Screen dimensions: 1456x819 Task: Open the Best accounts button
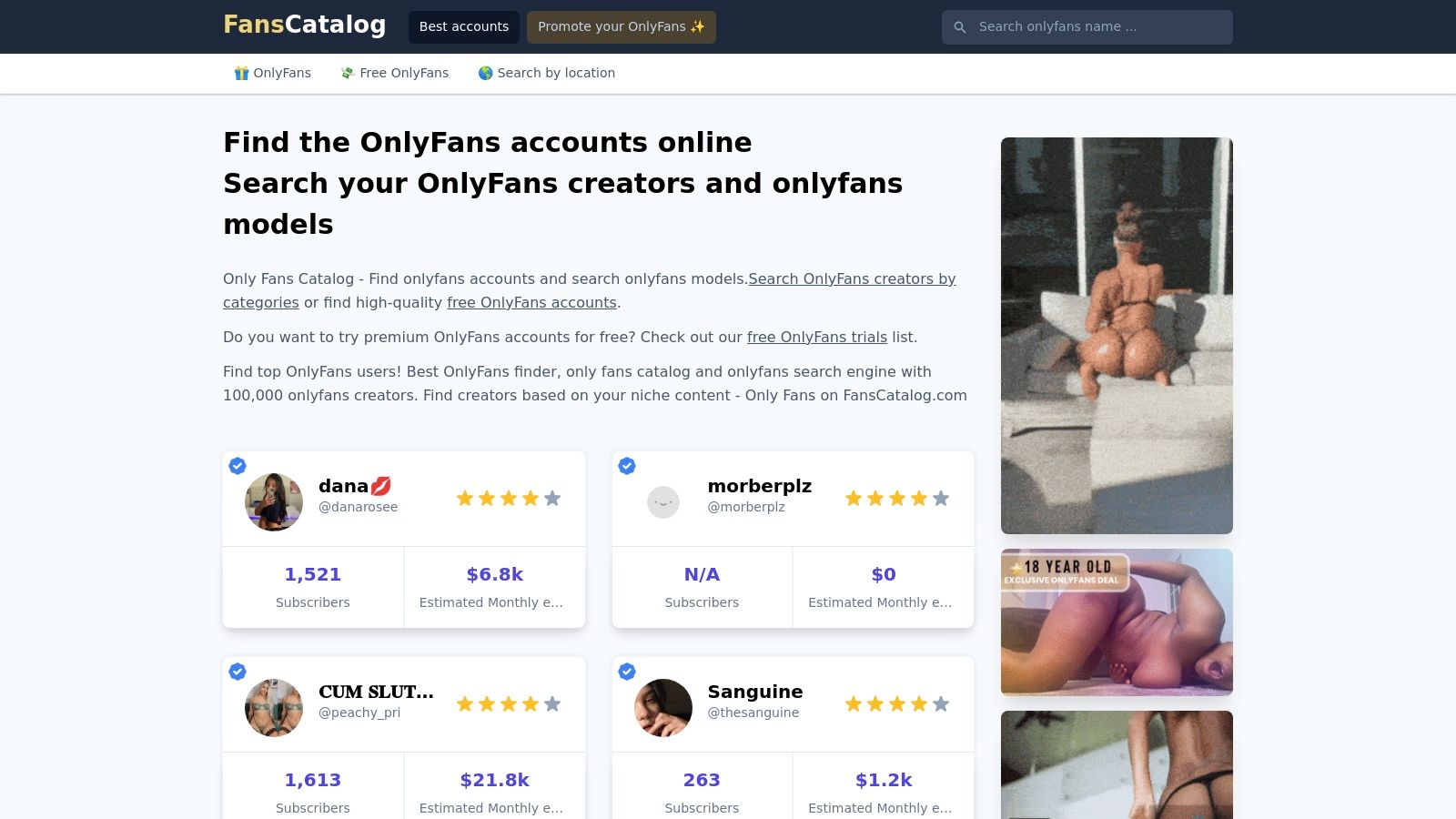464,26
